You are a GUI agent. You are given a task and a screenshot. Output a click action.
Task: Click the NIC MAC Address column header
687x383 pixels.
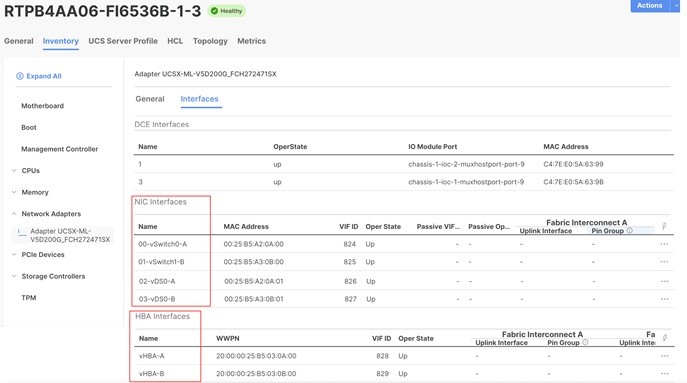pyautogui.click(x=246, y=227)
